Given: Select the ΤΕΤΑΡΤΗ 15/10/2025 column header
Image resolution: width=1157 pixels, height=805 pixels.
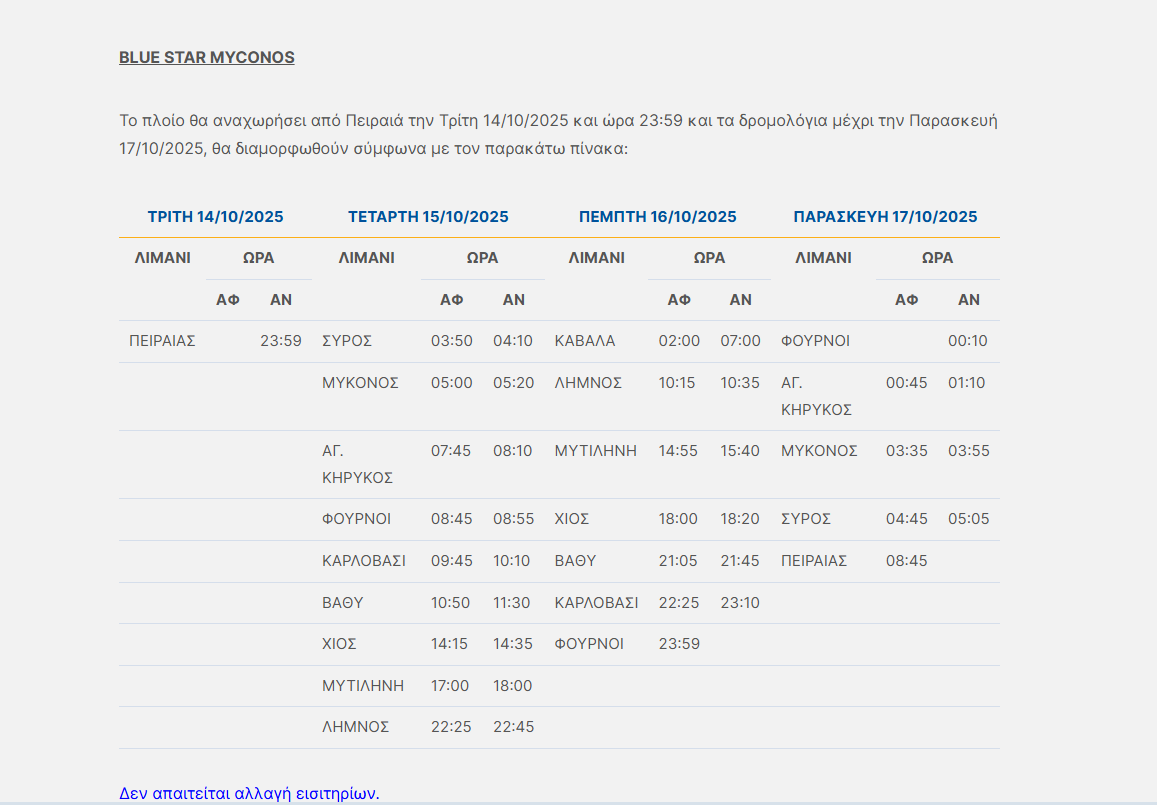Looking at the screenshot, I should tap(428, 217).
